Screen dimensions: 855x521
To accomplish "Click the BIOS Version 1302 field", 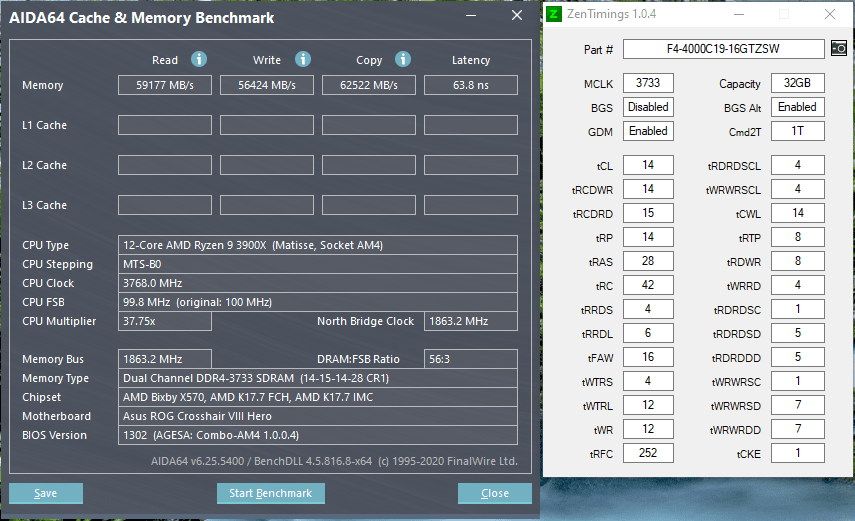I will click(x=318, y=435).
